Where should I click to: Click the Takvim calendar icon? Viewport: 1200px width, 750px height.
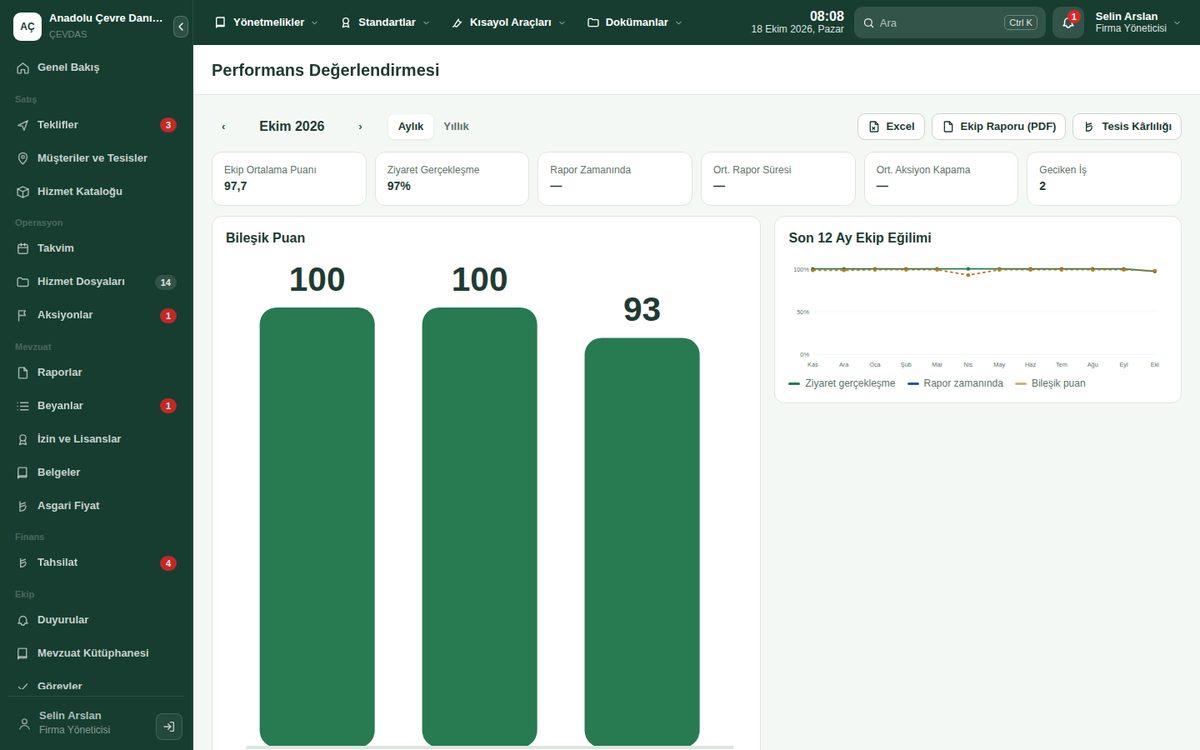[x=23, y=248]
